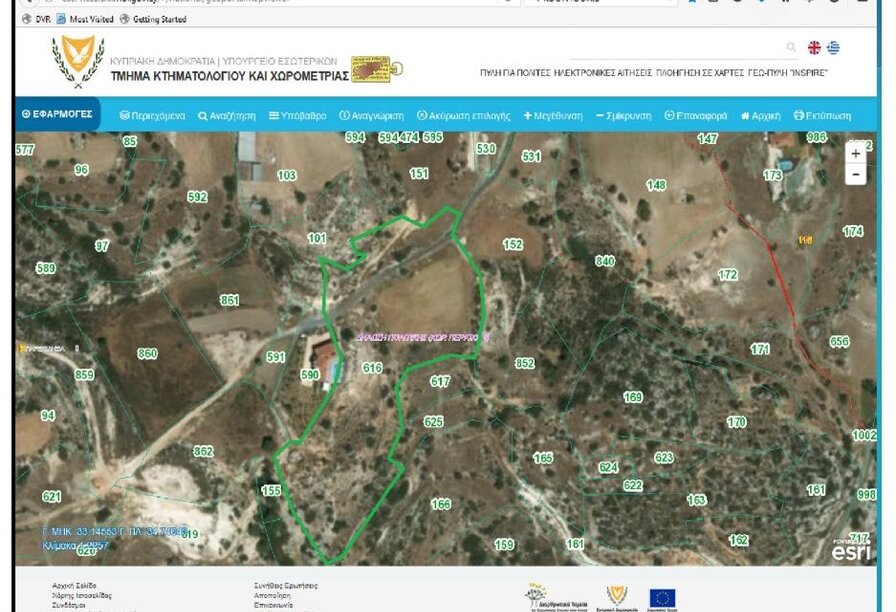Image resolution: width=896 pixels, height=612 pixels.
Task: Select Σμίκρυνση zoom-out tool
Action: [x=623, y=115]
